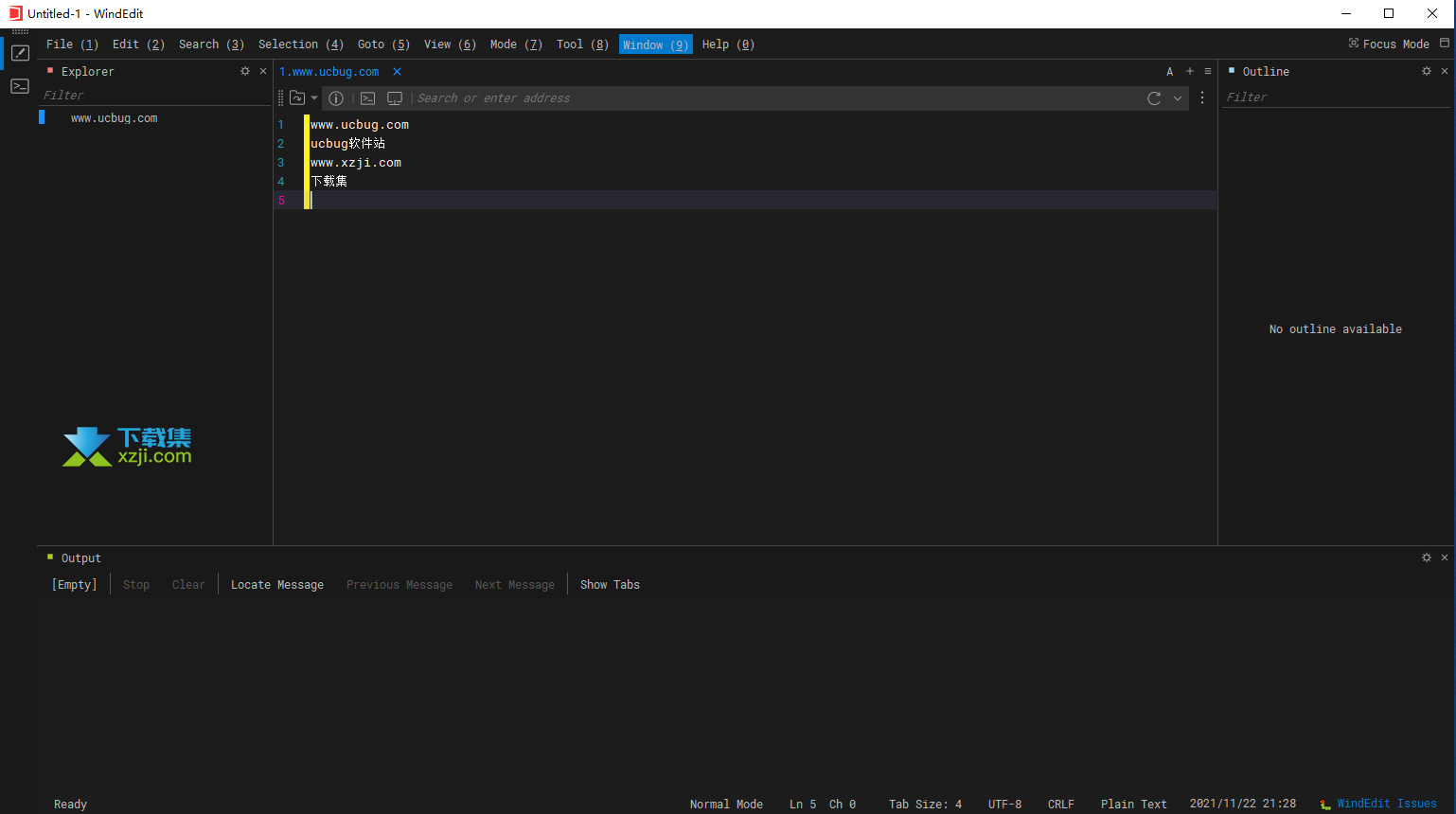
Task: Expand the address history chevron
Action: 1178,98
